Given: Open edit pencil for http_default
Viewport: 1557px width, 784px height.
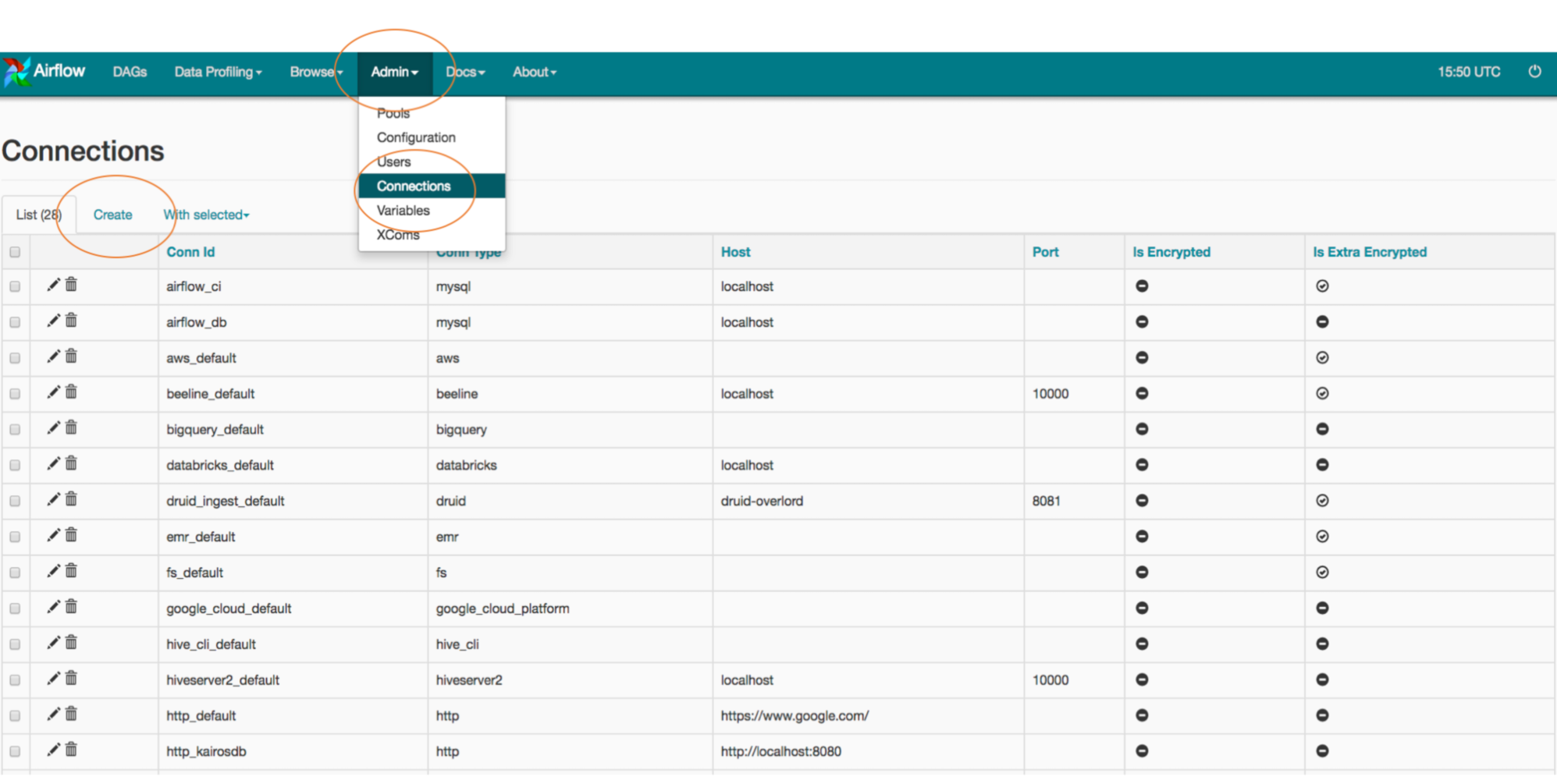Looking at the screenshot, I should tap(53, 714).
